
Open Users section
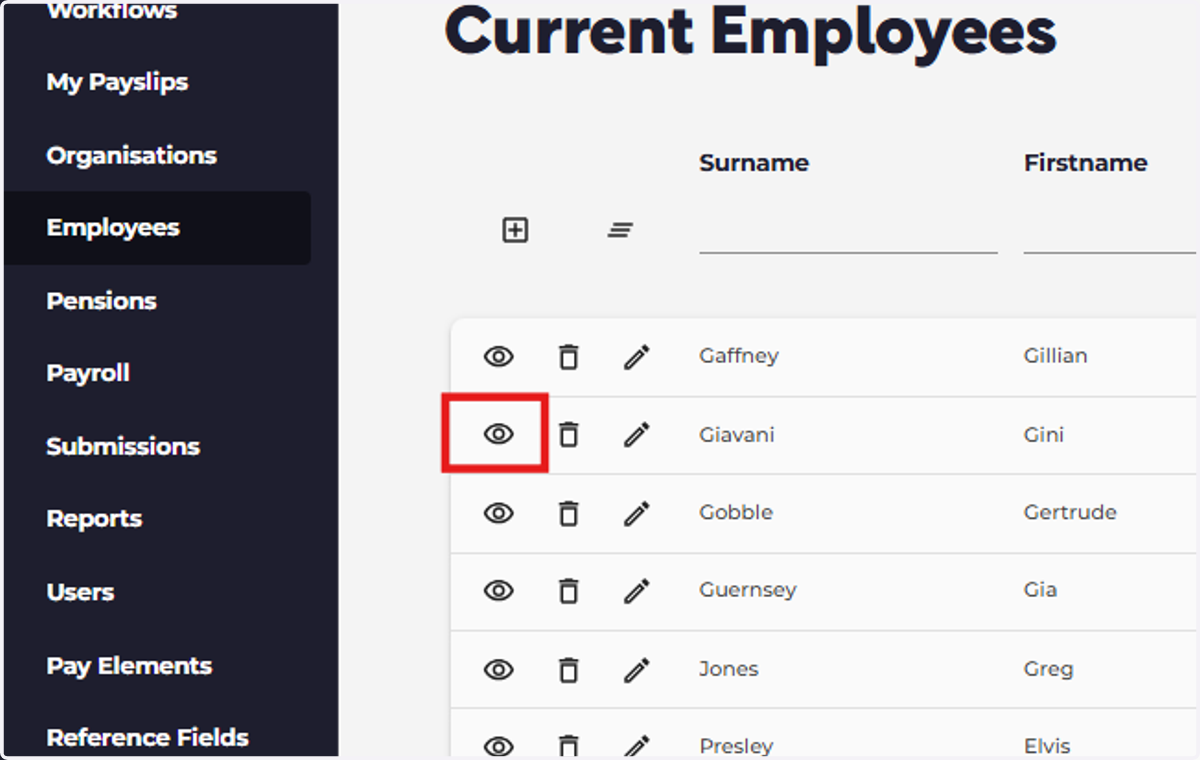tap(80, 592)
